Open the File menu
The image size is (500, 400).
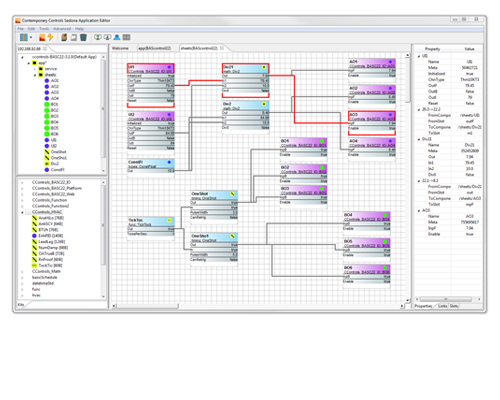click(20, 29)
